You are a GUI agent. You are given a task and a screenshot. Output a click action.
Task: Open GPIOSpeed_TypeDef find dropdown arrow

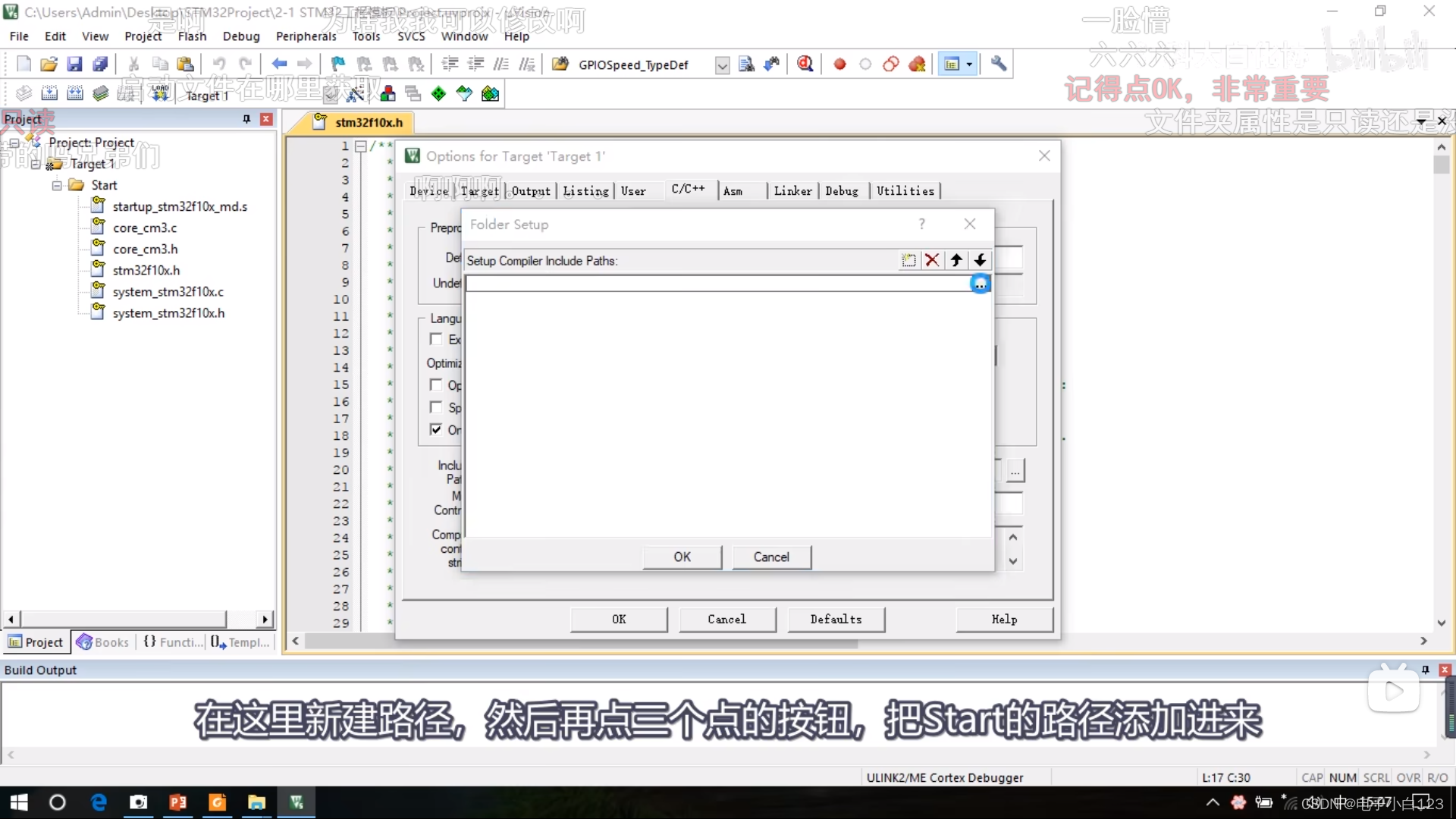pos(722,65)
